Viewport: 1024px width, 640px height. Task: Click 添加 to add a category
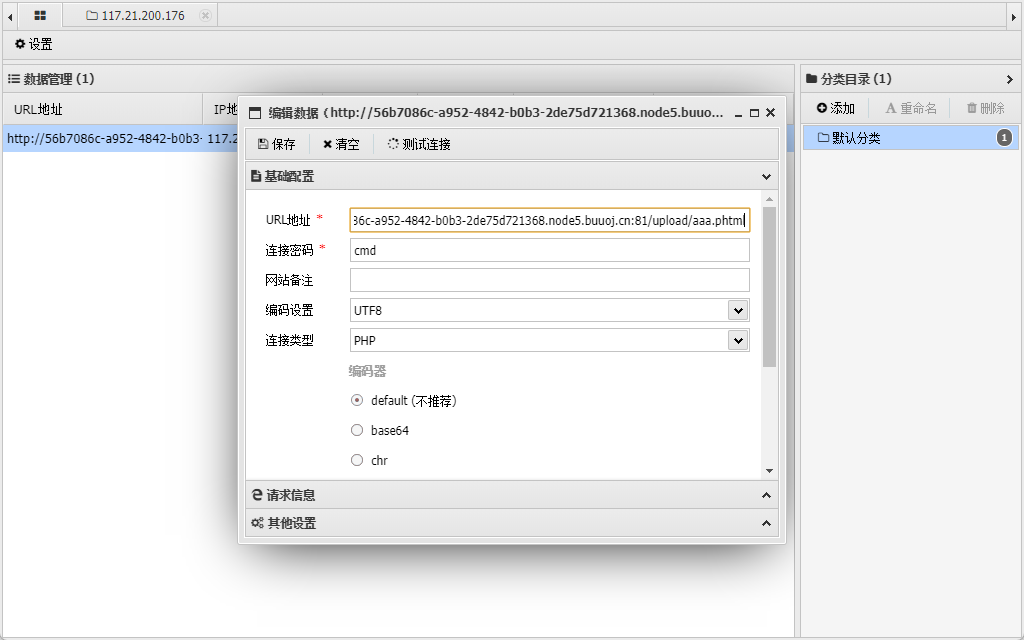pyautogui.click(x=835, y=108)
